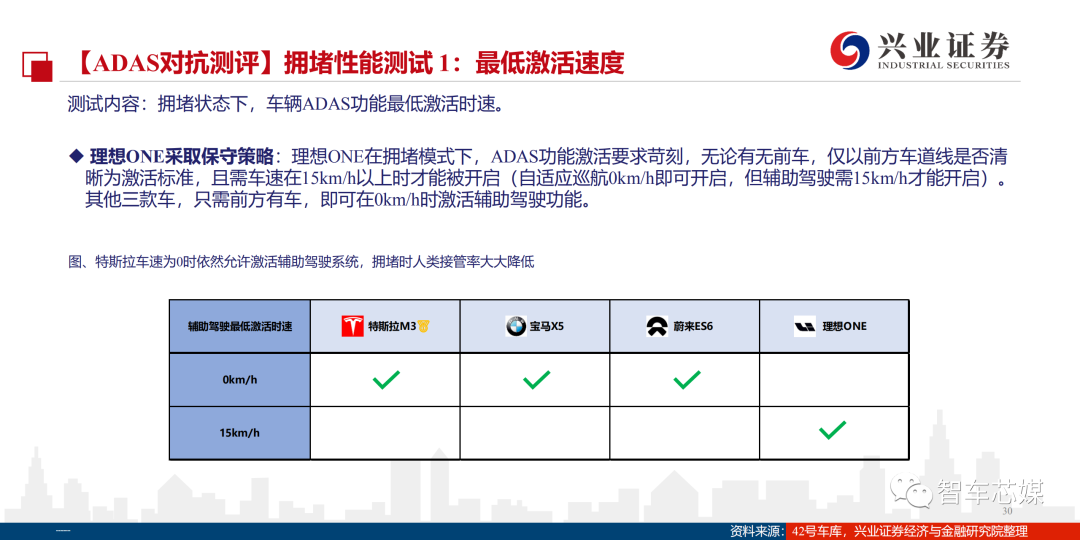Click the 兴业证券 company name text
This screenshot has width=1080, height=540.
(x=944, y=45)
